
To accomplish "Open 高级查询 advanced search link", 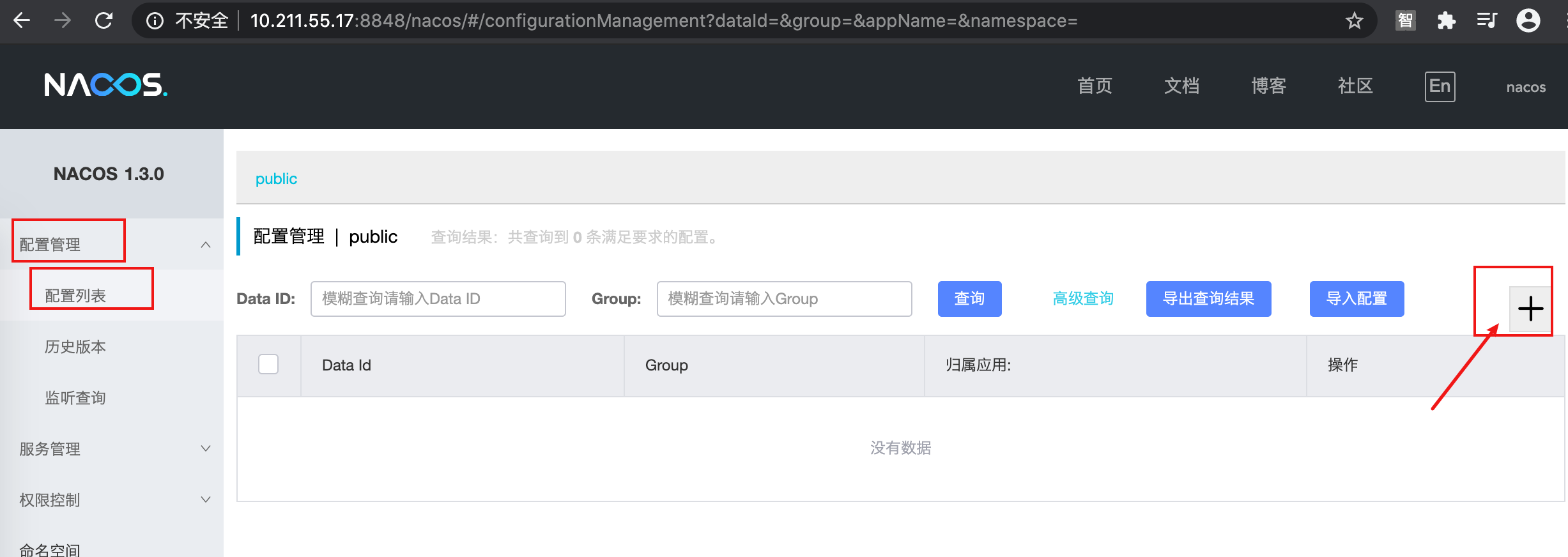I will pos(1083,299).
